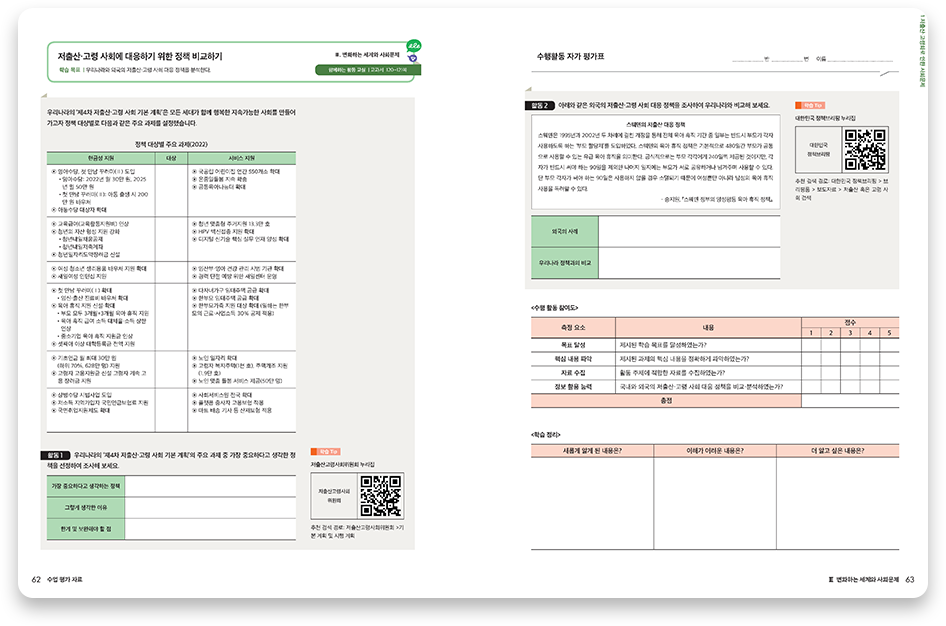The image size is (946, 626).
Task: Click the '목표 달성' row label
Action: click(x=573, y=345)
